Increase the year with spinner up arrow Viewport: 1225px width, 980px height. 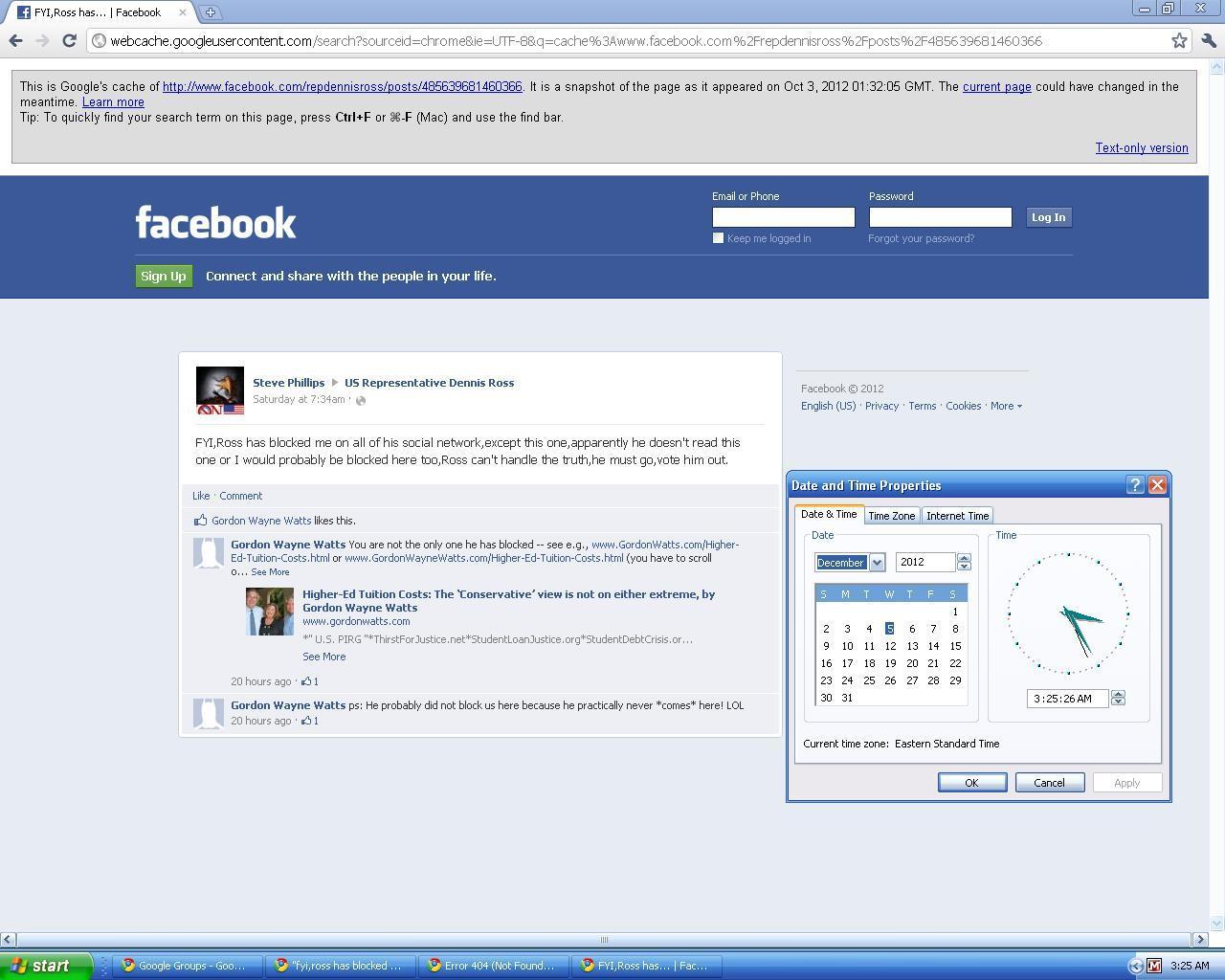coord(964,558)
